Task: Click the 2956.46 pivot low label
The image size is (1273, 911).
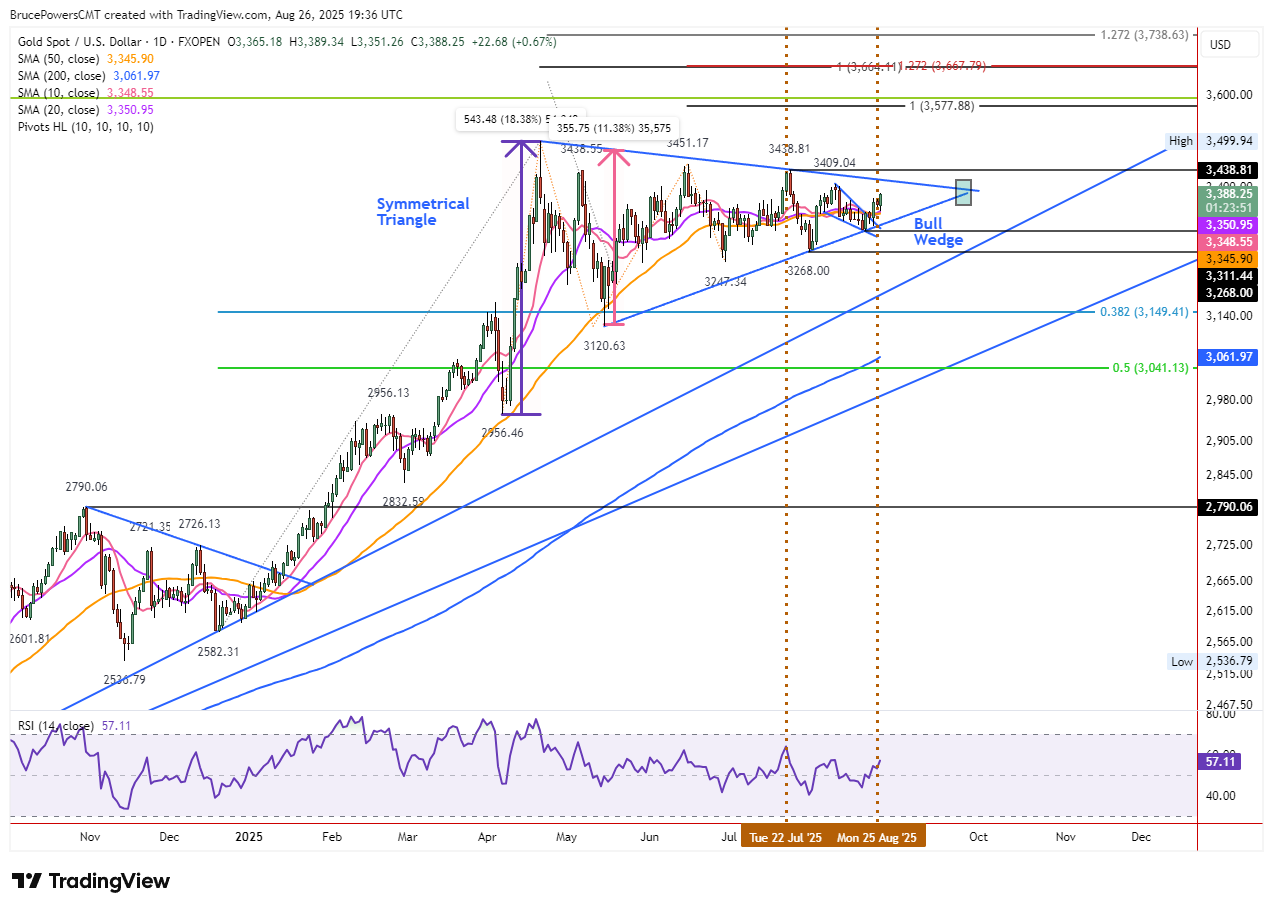Action: click(x=502, y=433)
